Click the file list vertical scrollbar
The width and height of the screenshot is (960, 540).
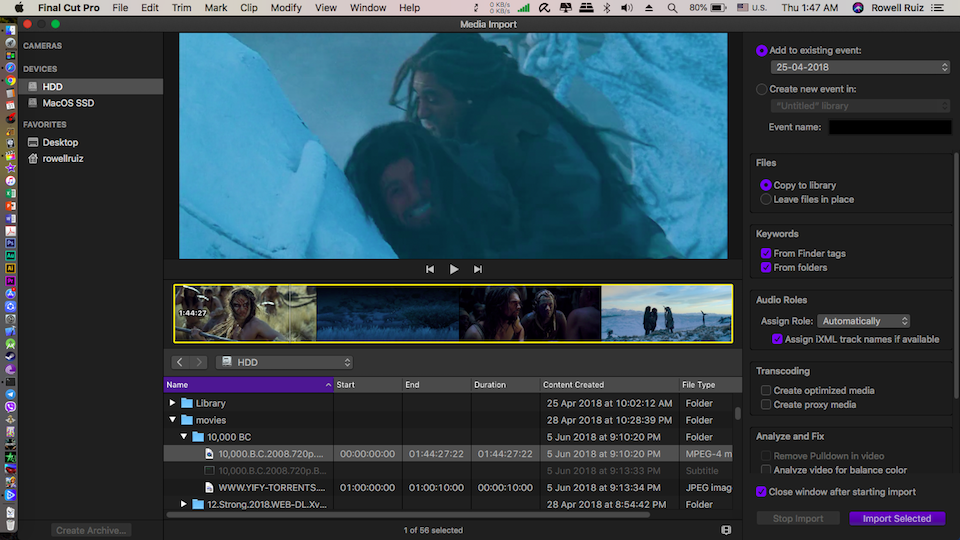pos(738,414)
